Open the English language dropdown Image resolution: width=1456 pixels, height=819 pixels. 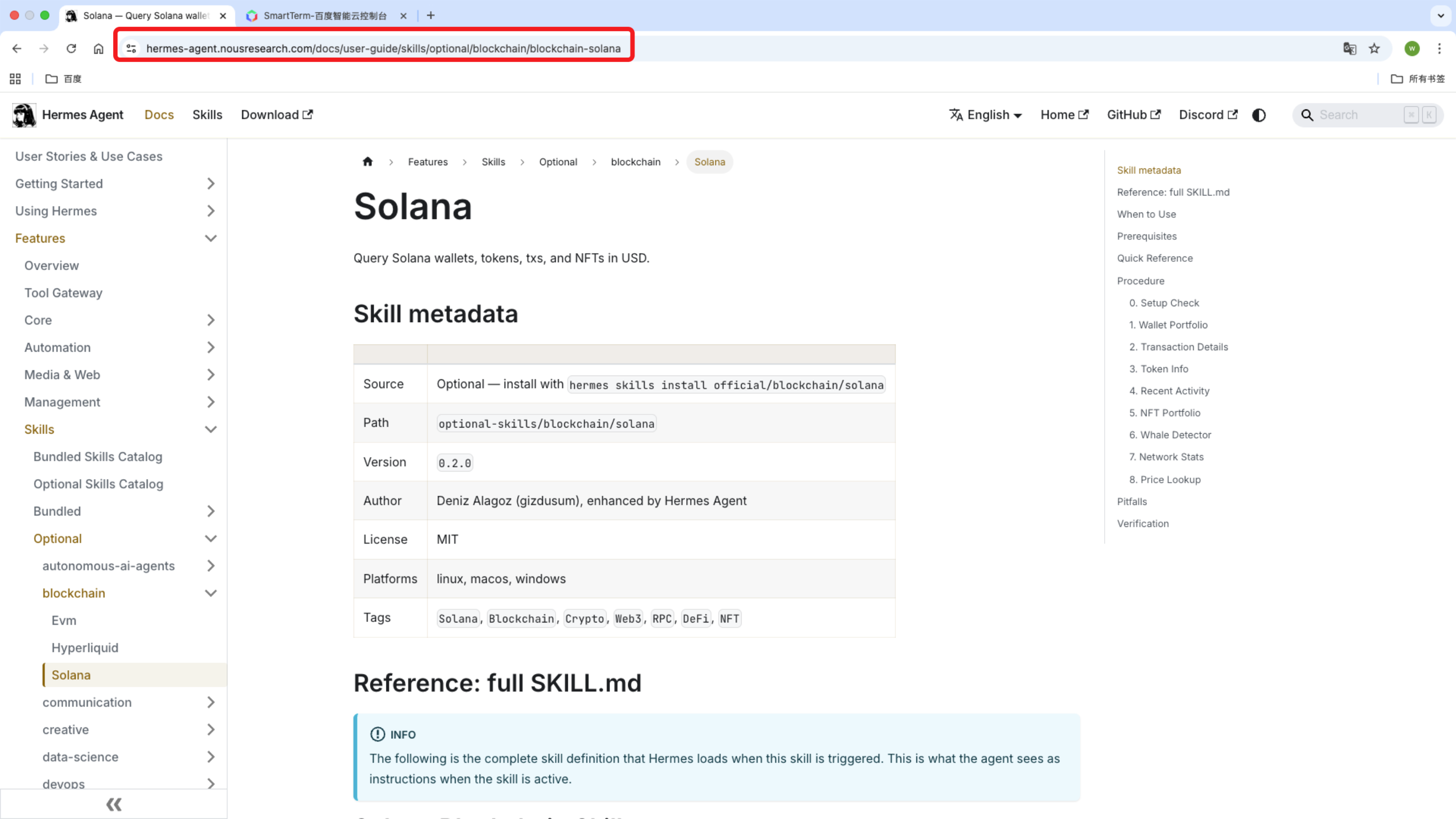coord(985,115)
